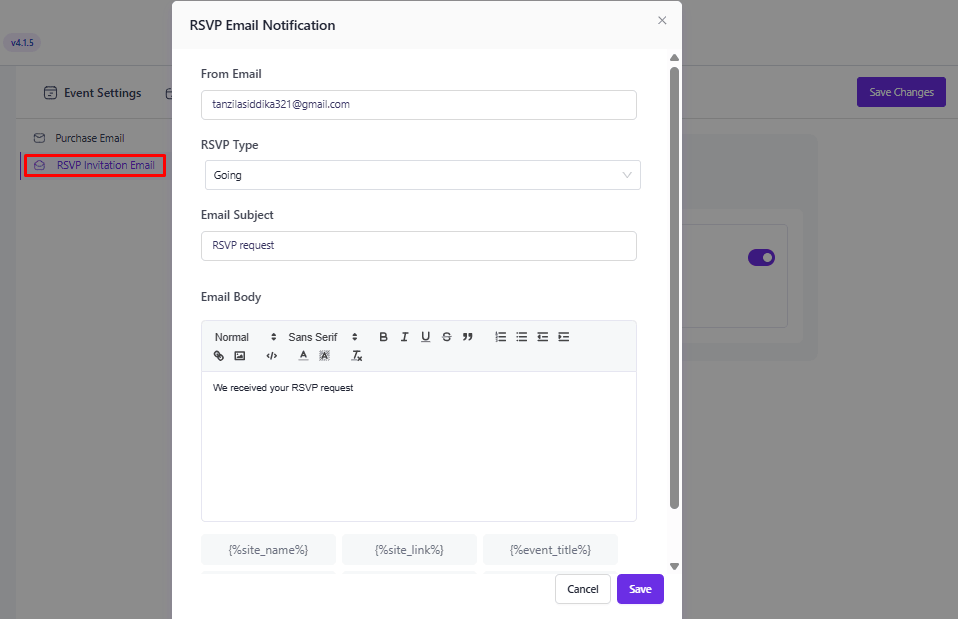Clear text formatting
Image resolution: width=958 pixels, height=619 pixels.
click(x=357, y=356)
